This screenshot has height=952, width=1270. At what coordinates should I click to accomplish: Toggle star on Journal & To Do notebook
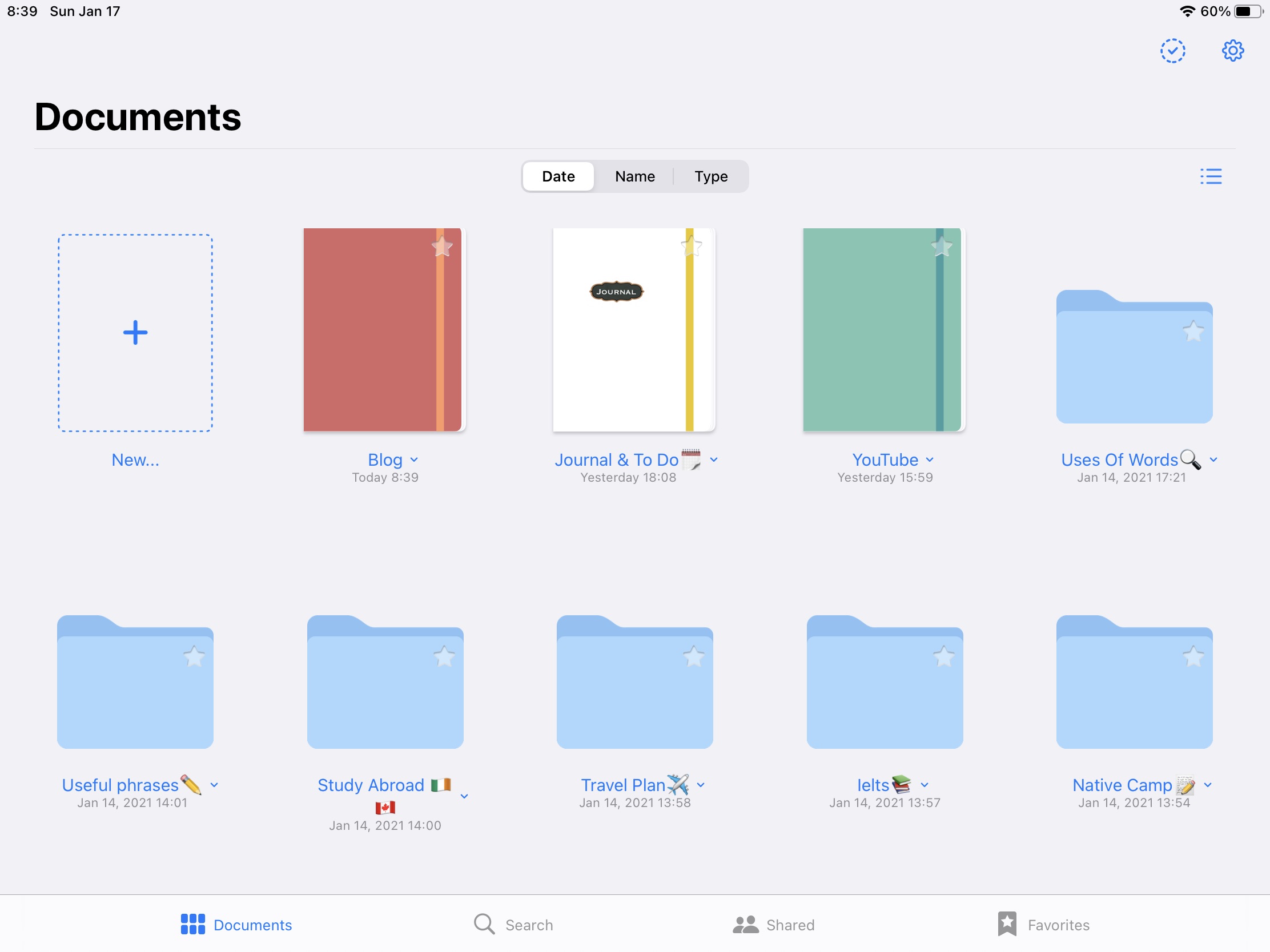coord(692,247)
